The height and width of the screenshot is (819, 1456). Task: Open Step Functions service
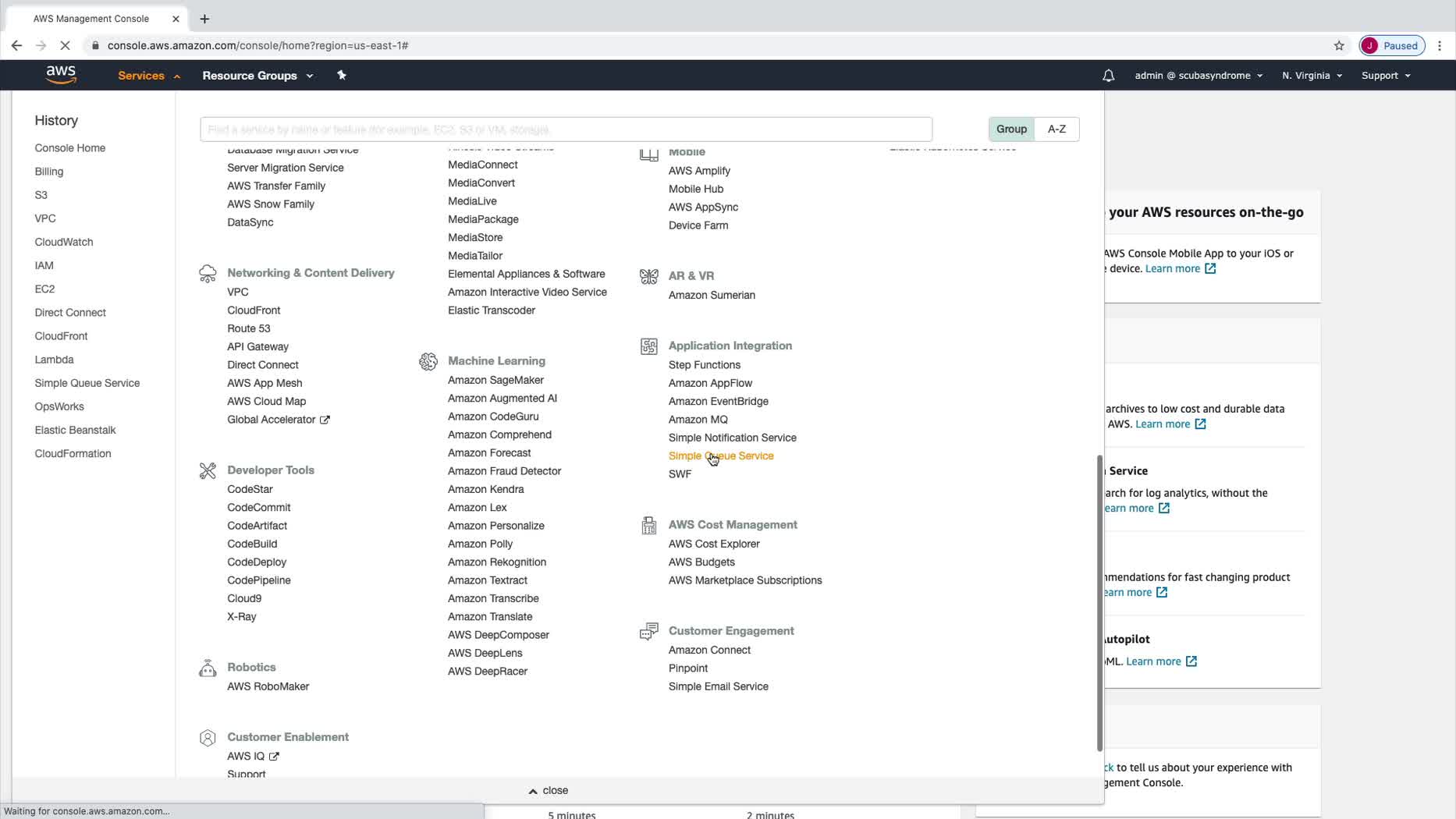coord(705,365)
